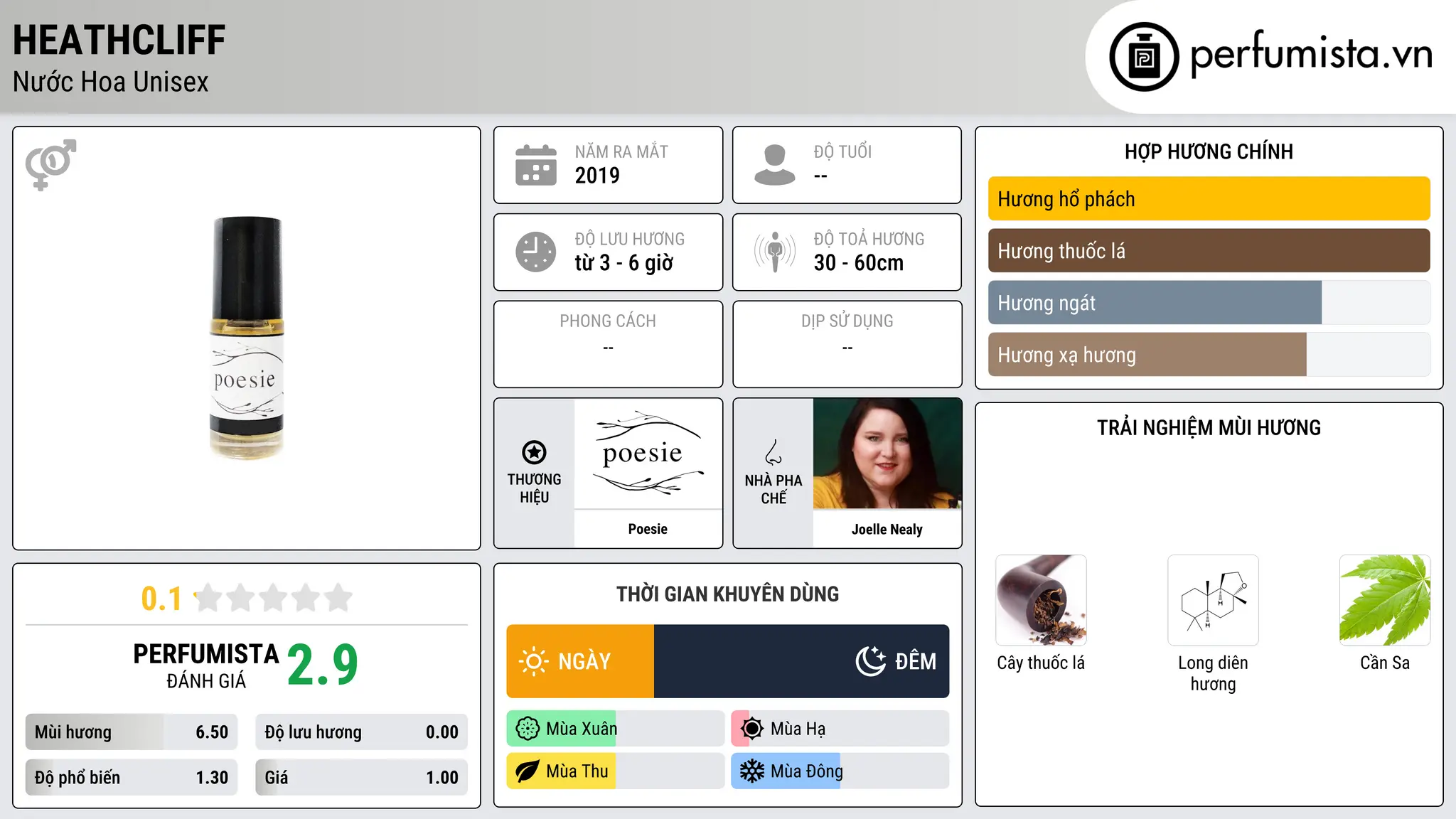
Task: Open the Long diên hương note label
Action: pos(1213,673)
